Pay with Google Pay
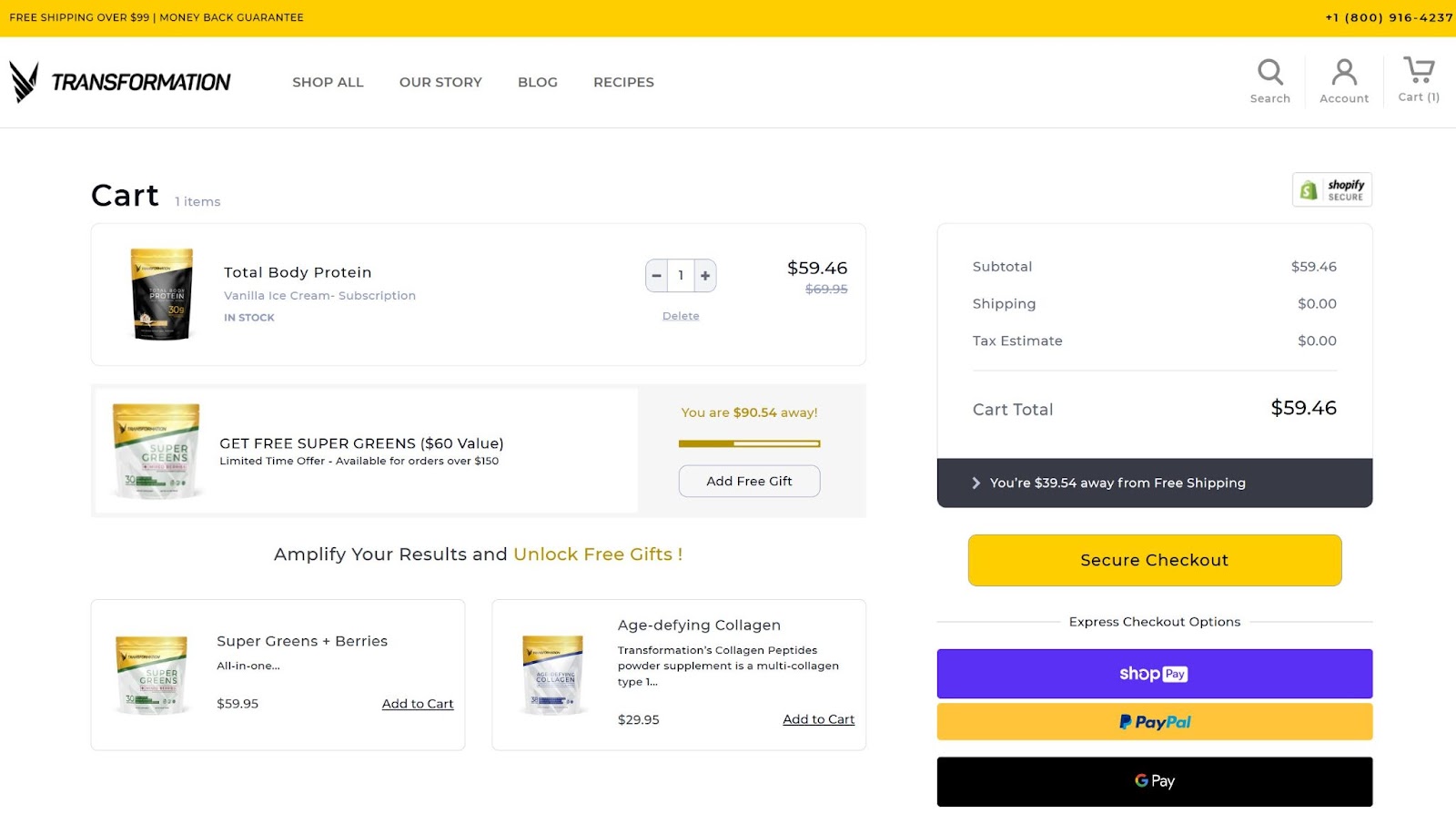 click(x=1154, y=781)
